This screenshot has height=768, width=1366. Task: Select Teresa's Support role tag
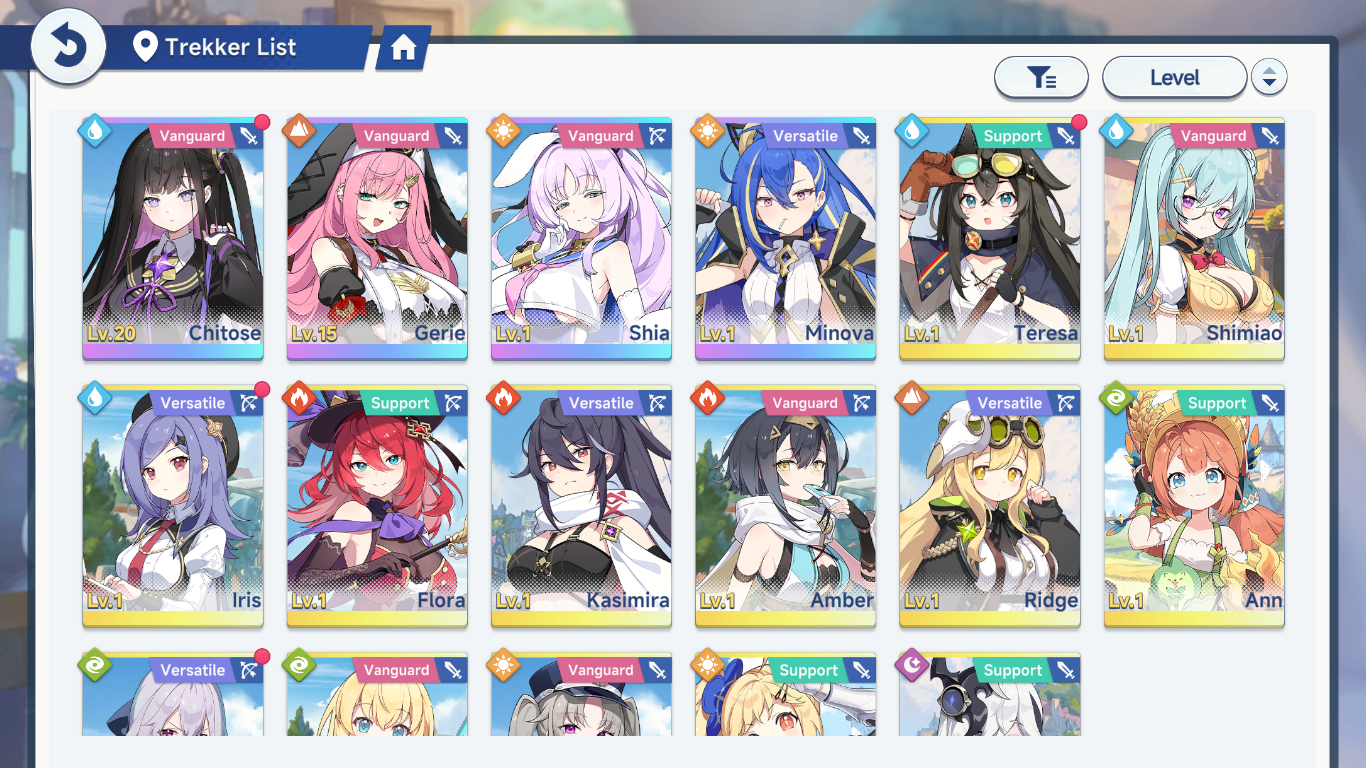coord(1012,136)
